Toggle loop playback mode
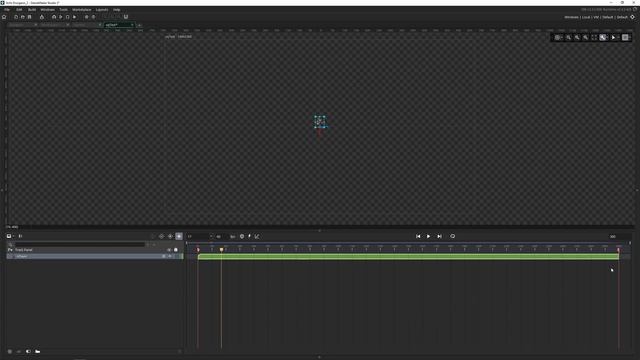The height and width of the screenshot is (360, 640). point(453,236)
